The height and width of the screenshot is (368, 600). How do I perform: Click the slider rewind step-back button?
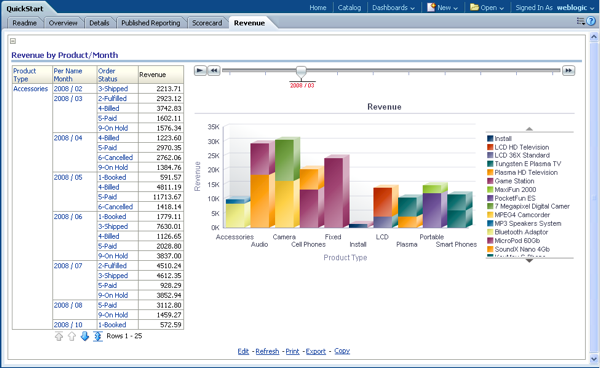[214, 70]
